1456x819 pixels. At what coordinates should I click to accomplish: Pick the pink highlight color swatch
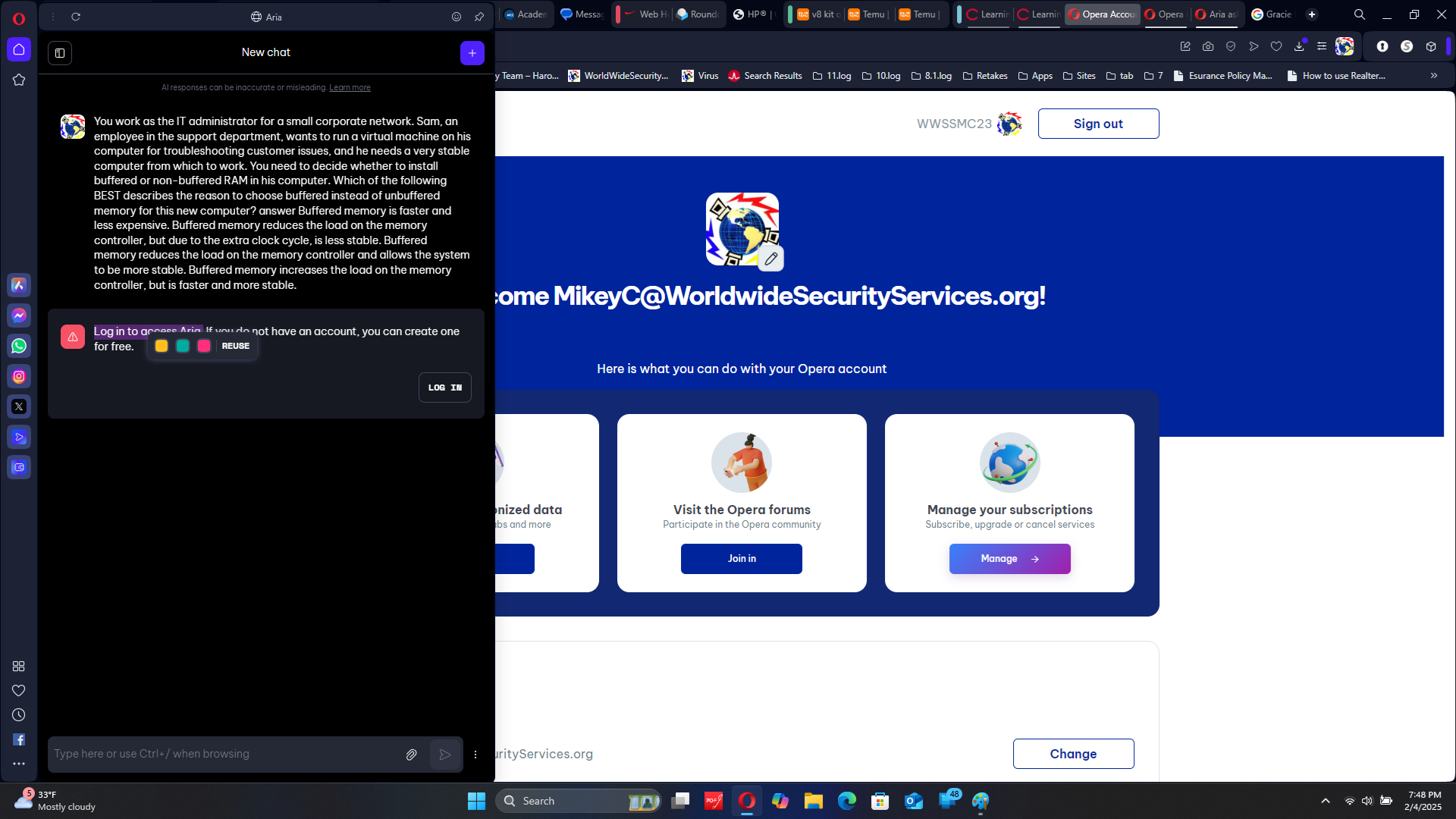204,346
